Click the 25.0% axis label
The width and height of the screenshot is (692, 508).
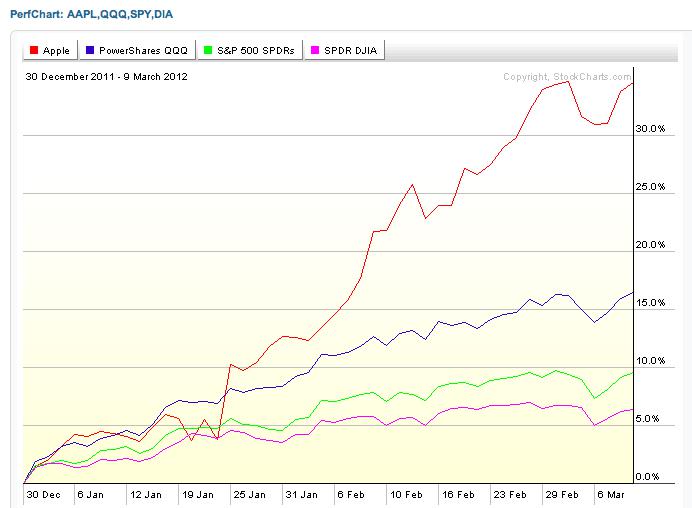click(x=650, y=187)
